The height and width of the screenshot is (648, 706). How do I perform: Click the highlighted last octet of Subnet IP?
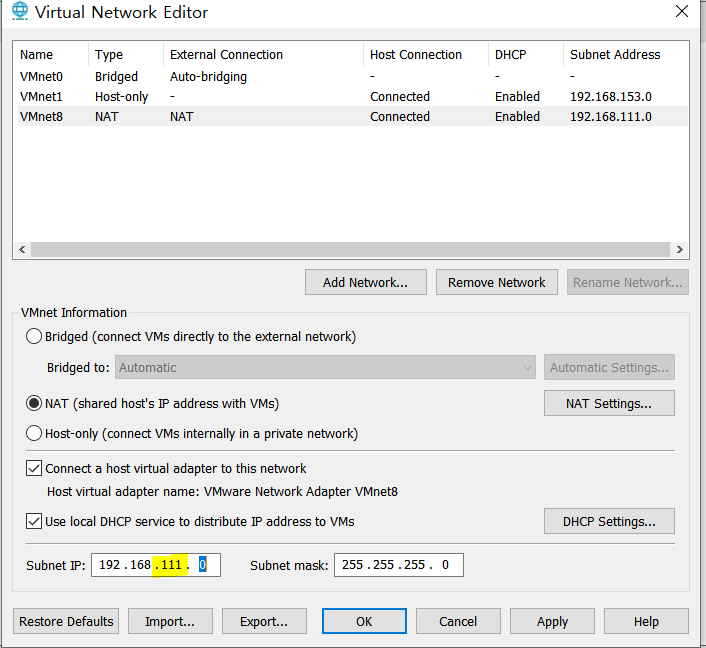click(x=203, y=564)
